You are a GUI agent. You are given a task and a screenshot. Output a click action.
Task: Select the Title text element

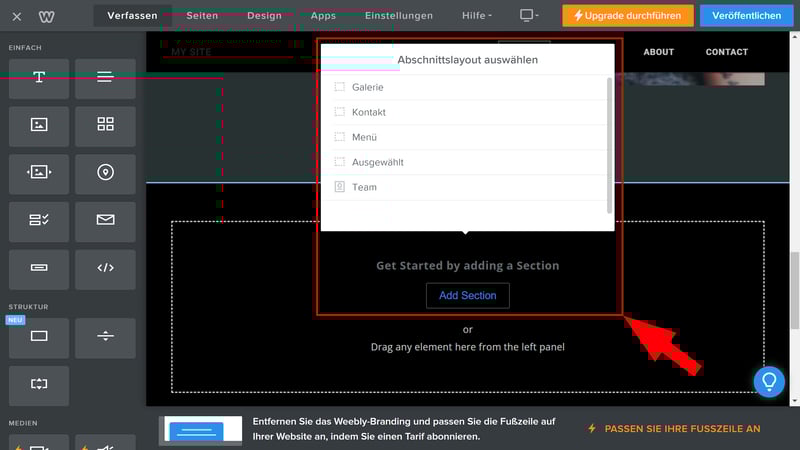[x=39, y=78]
